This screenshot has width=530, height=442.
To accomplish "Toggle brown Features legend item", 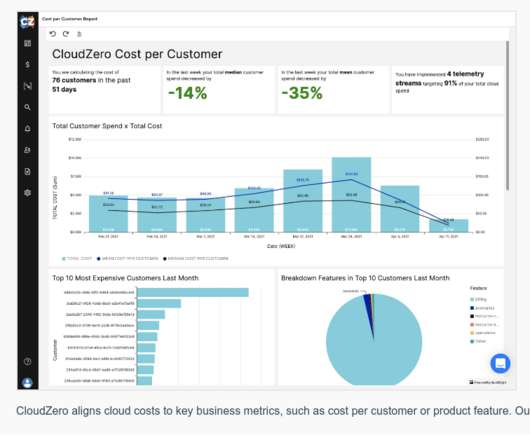I will click(484, 325).
